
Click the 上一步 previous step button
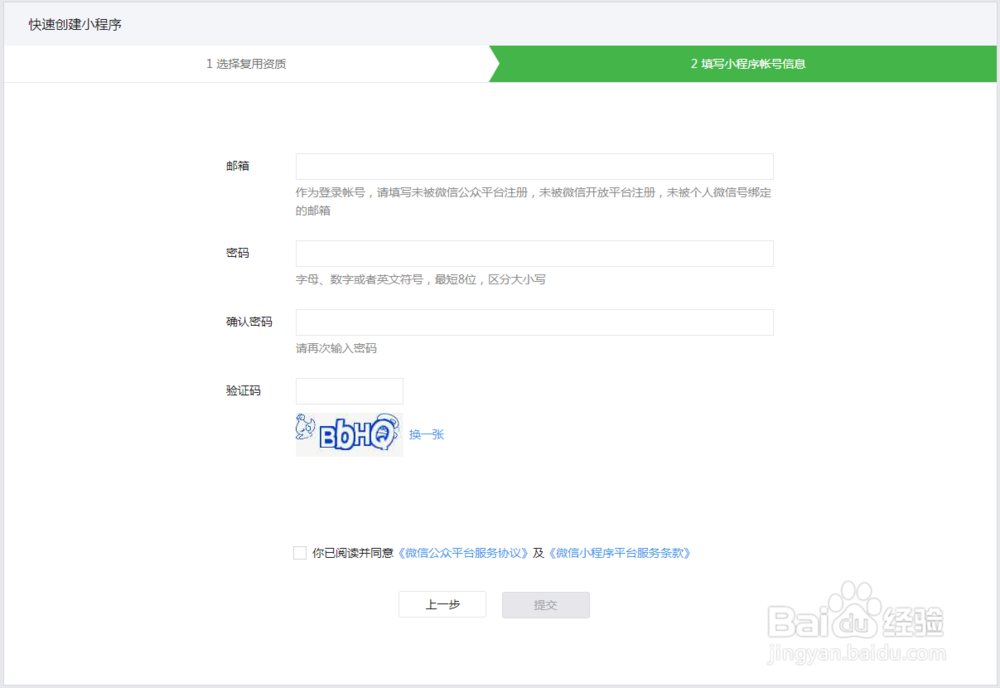443,604
